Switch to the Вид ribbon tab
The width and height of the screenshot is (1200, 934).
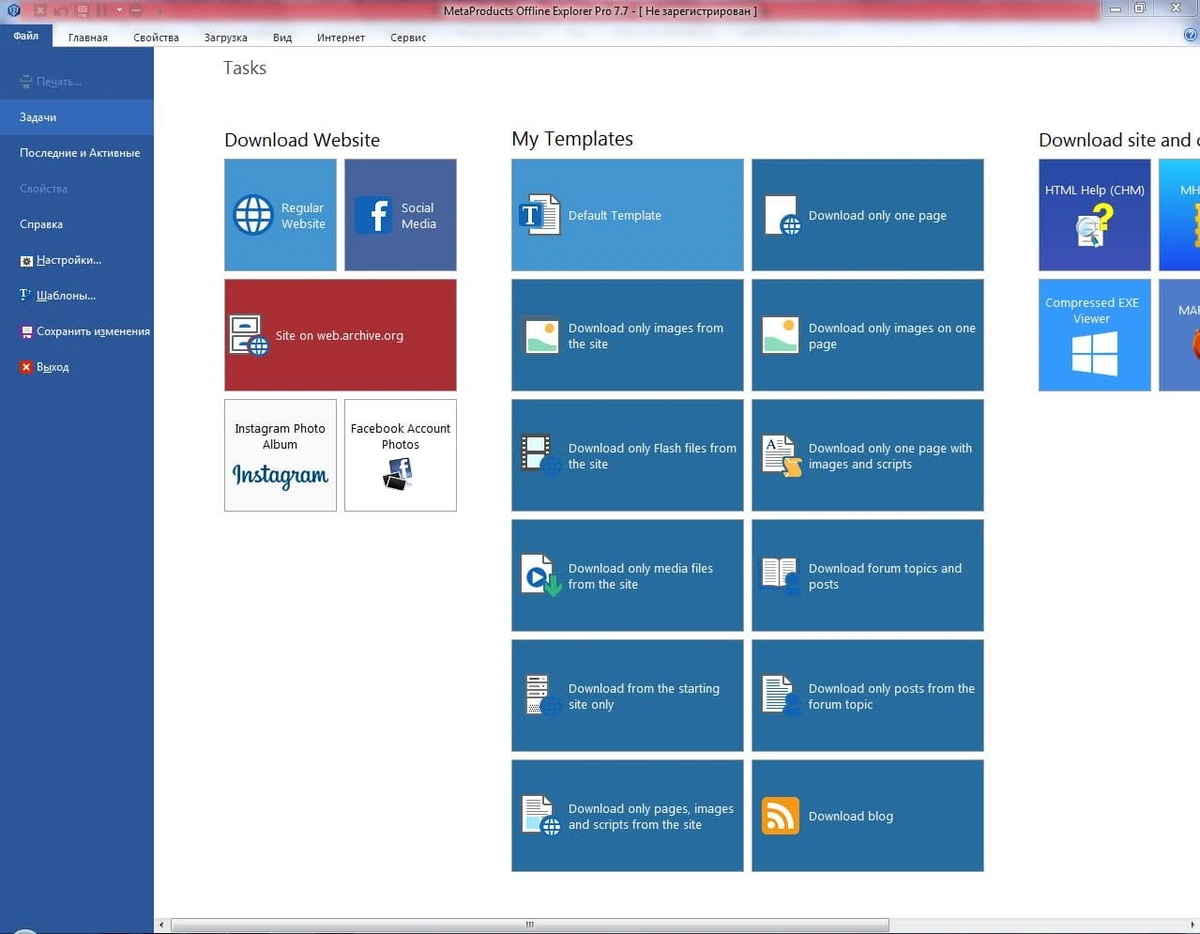pyautogui.click(x=282, y=37)
